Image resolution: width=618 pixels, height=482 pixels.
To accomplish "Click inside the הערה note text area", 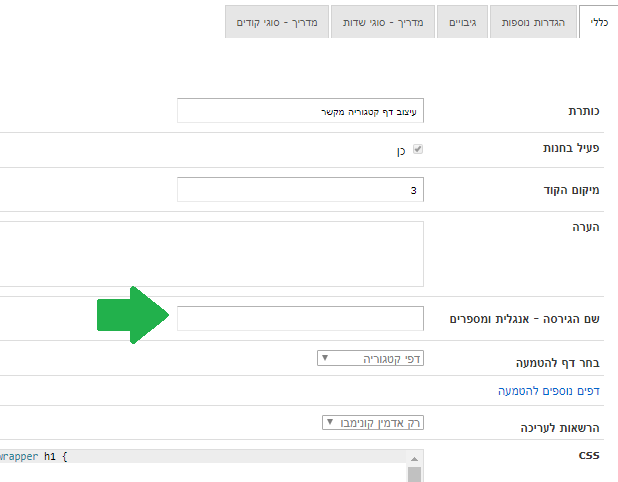I will pos(210,254).
